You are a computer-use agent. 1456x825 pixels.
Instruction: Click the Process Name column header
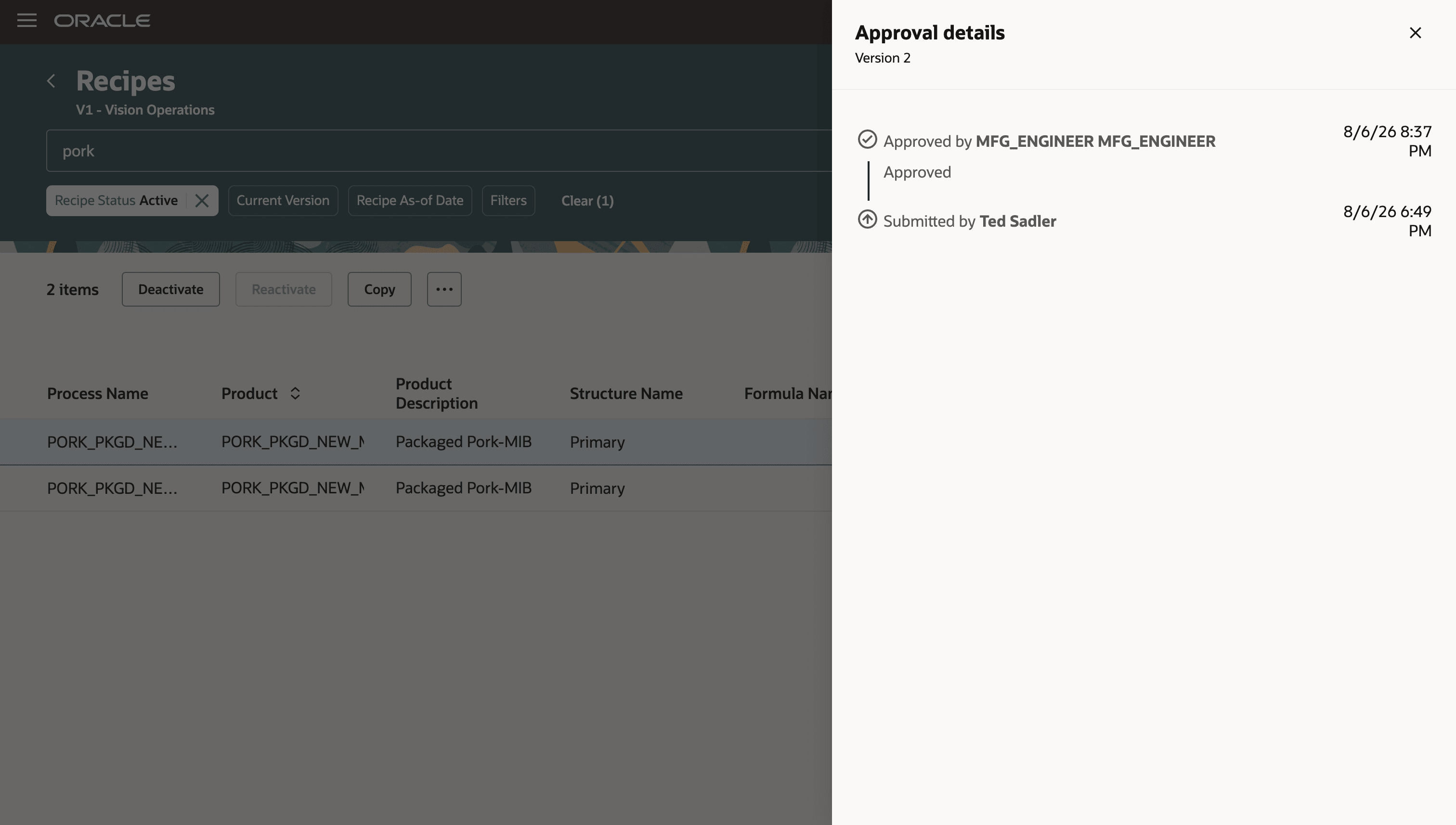point(97,394)
